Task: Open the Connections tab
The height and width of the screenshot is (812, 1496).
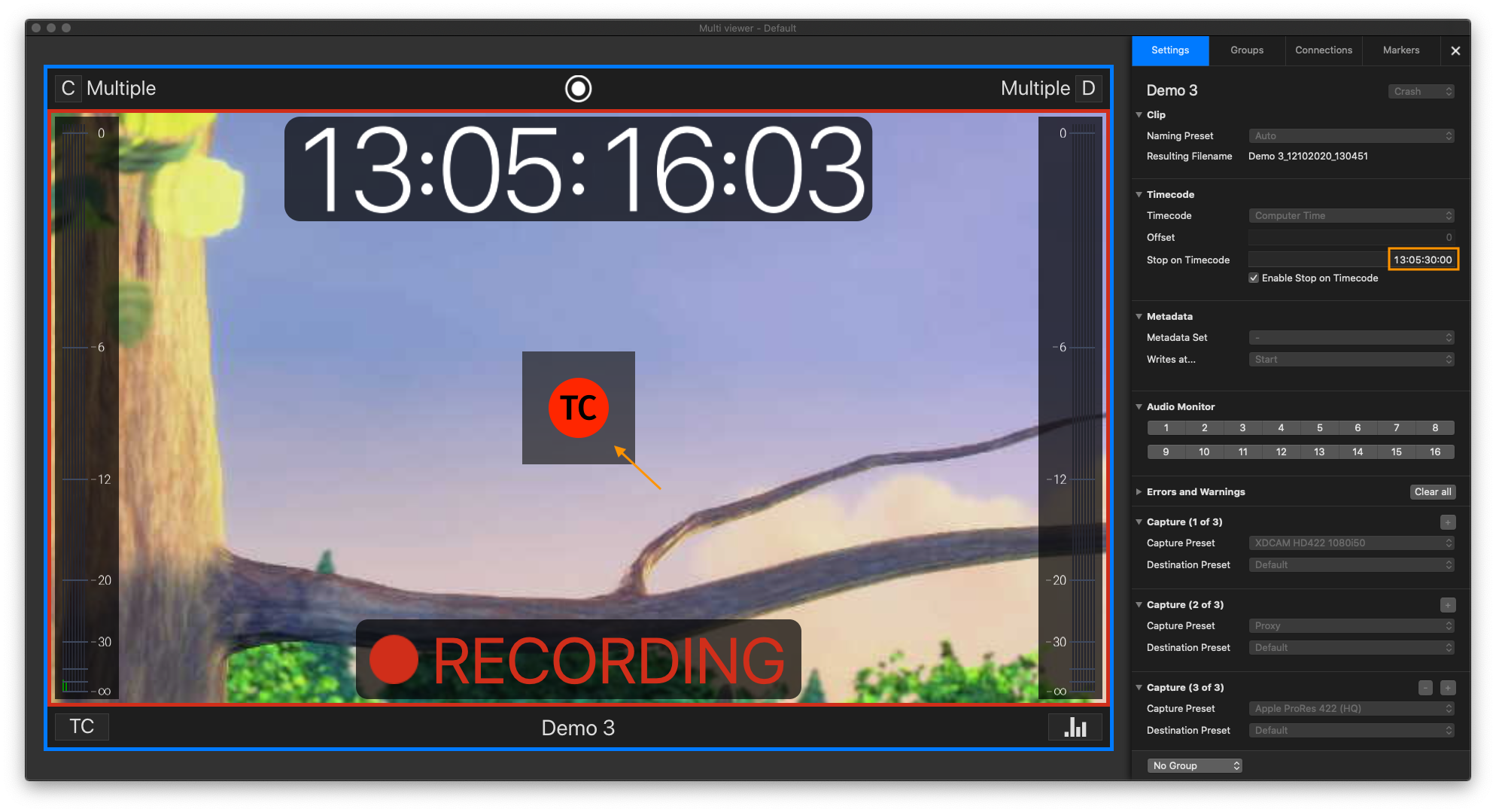Action: (x=1324, y=50)
